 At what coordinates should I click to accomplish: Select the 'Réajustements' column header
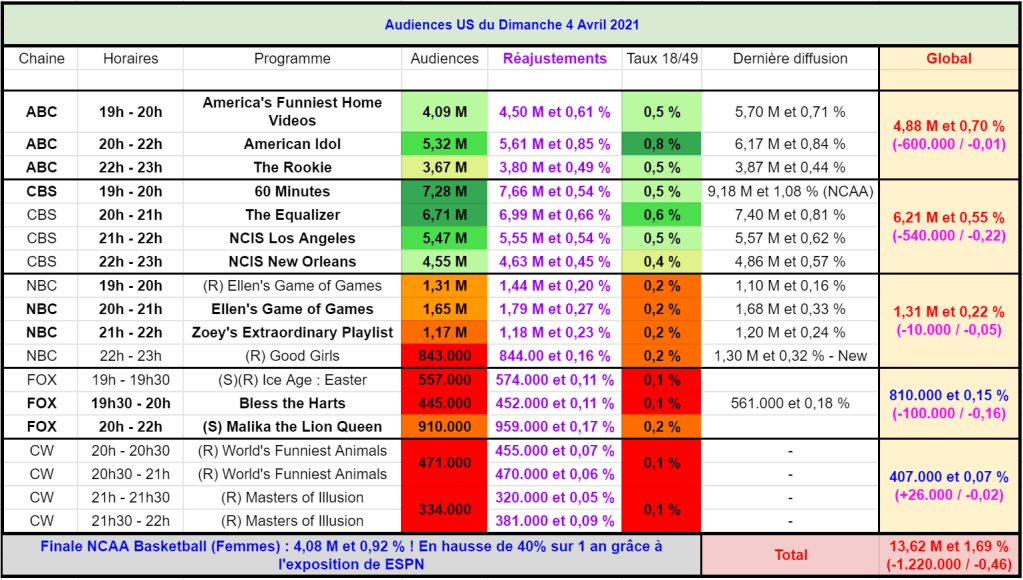tap(554, 58)
